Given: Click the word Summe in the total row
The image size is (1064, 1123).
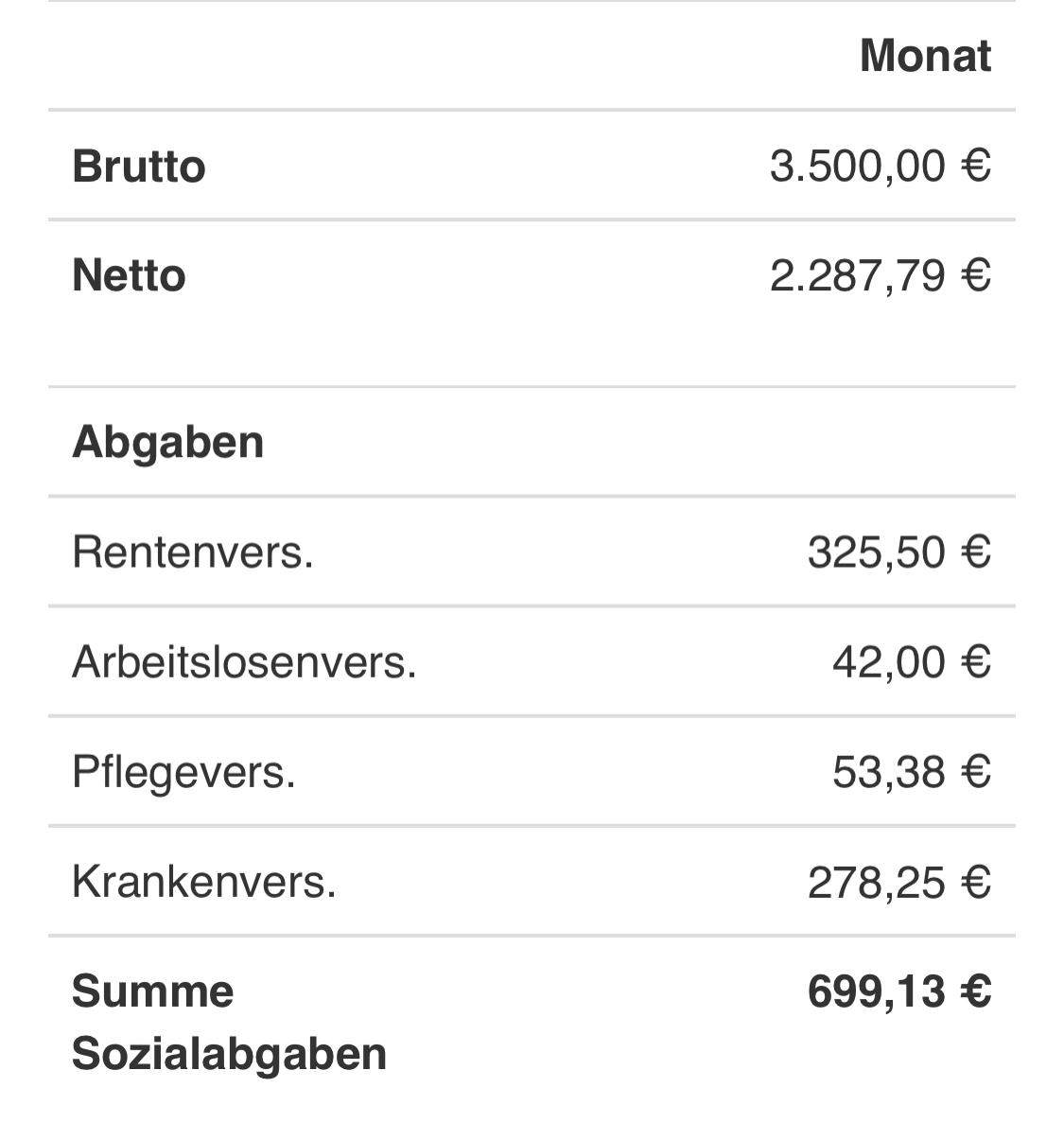Looking at the screenshot, I should (x=152, y=991).
